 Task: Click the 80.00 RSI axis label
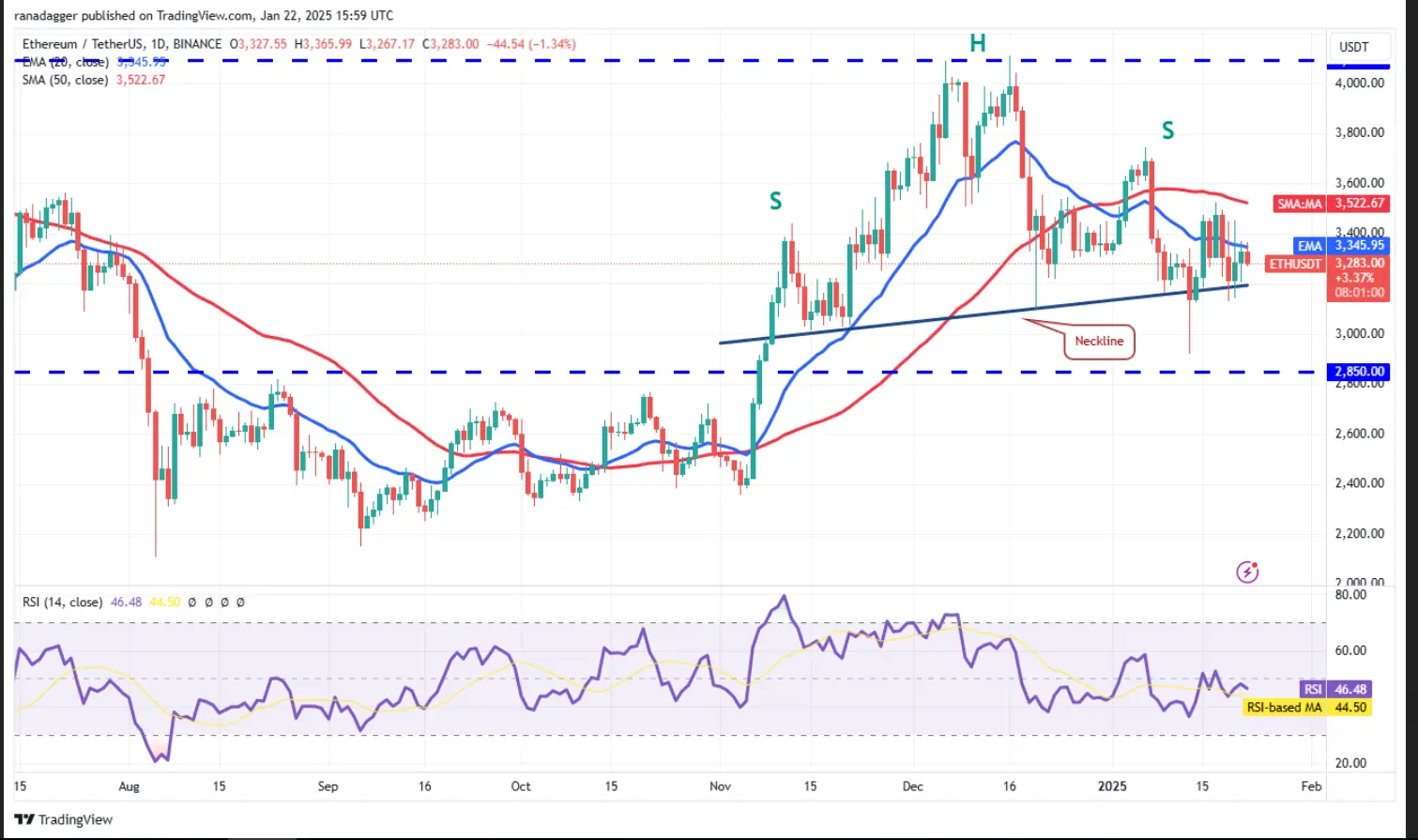point(1350,594)
